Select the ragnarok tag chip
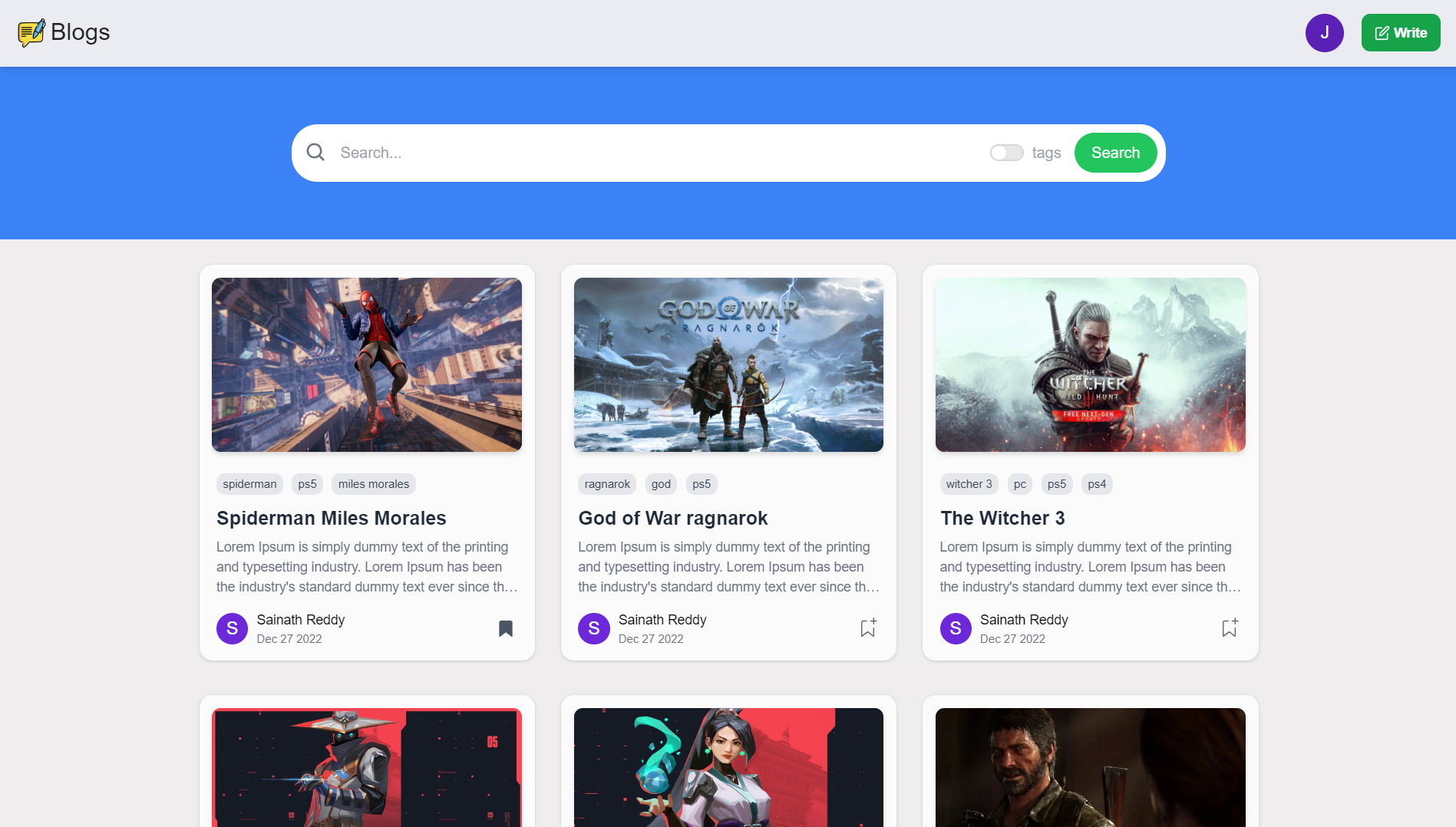The height and width of the screenshot is (827, 1456). click(606, 483)
